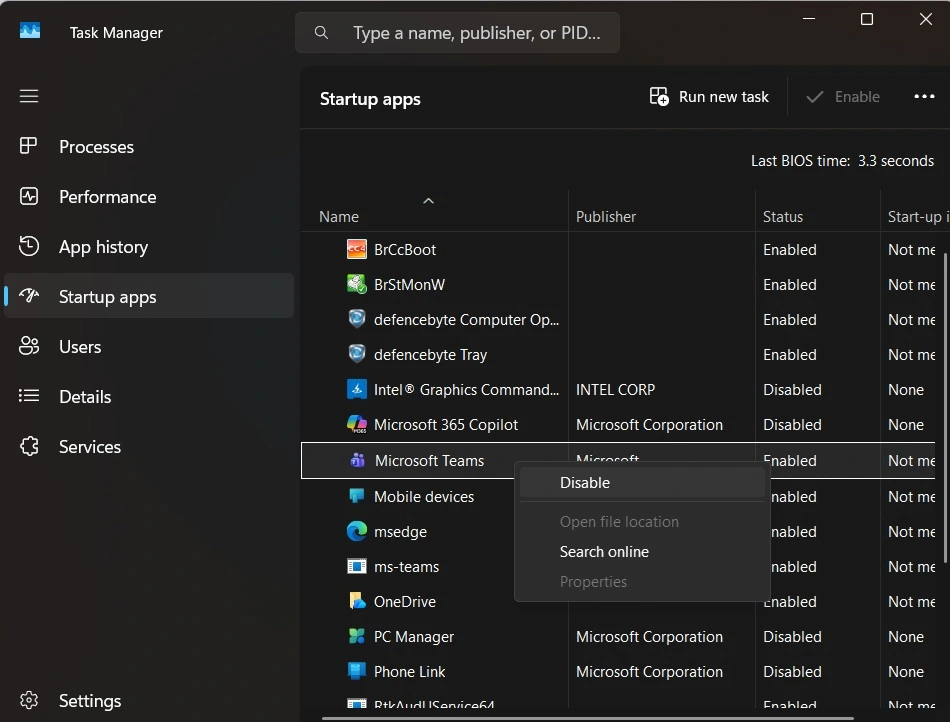Click the Details list icon
Viewport: 950px width, 722px height.
(28, 396)
